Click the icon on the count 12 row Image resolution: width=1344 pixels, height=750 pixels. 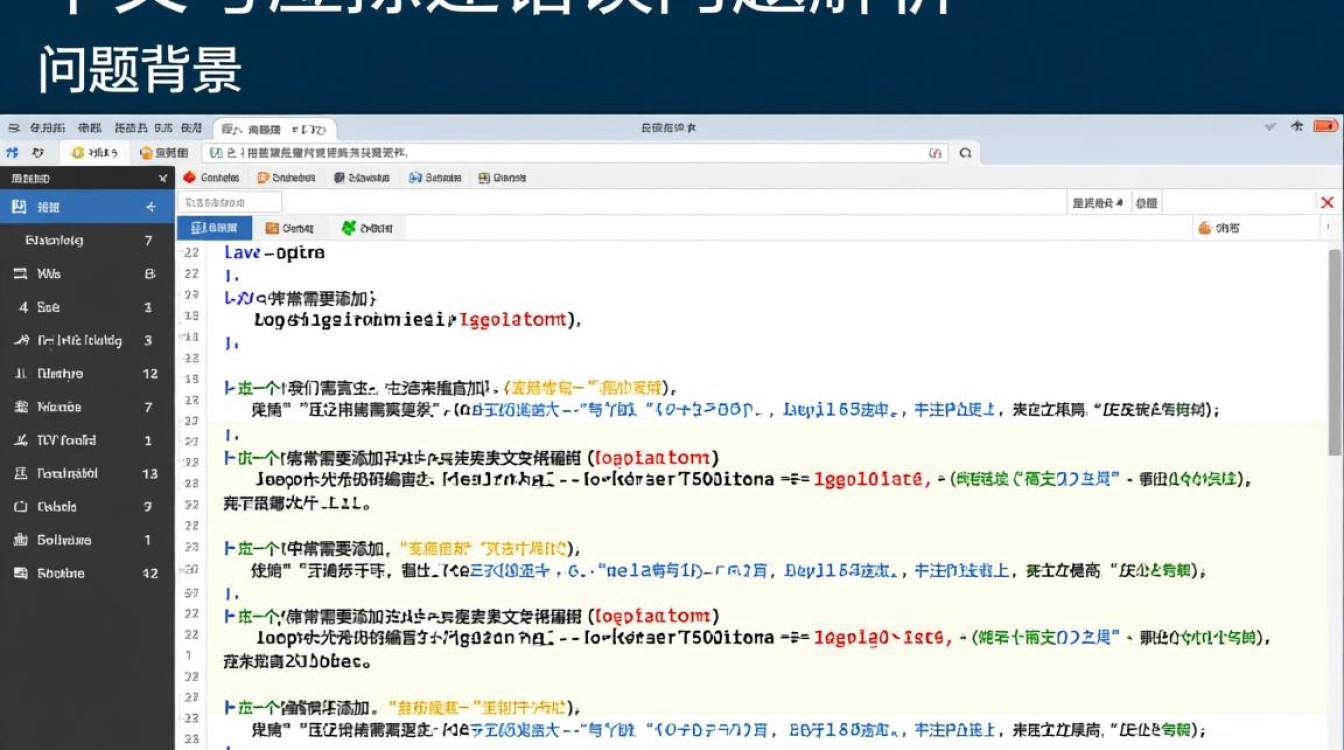coord(19,373)
